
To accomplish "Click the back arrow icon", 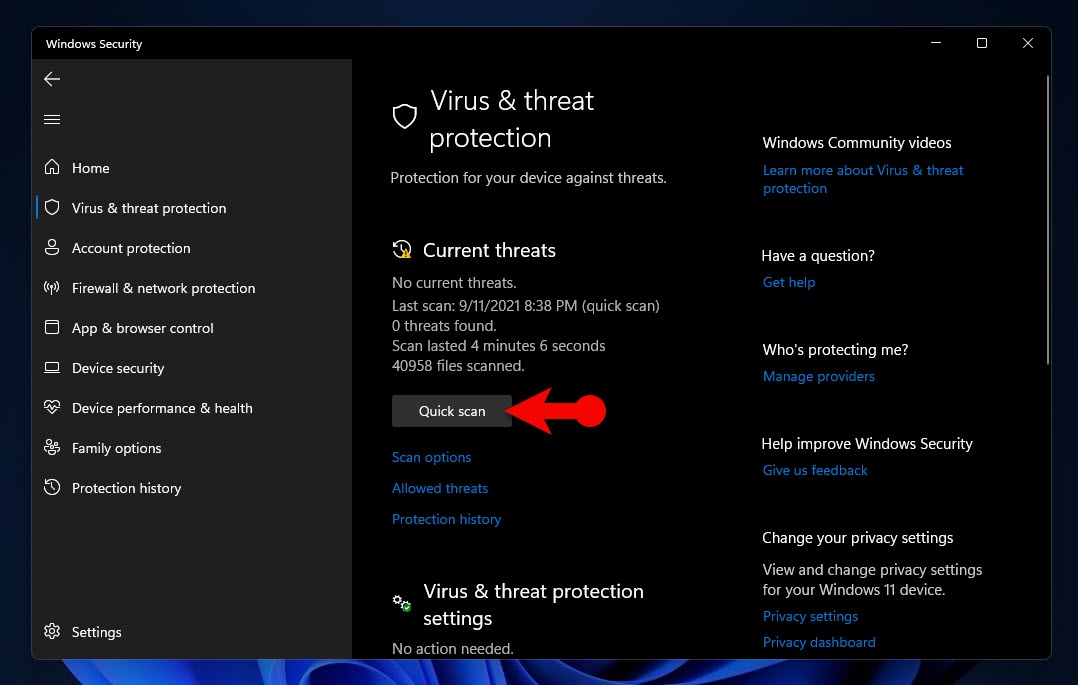I will [52, 79].
